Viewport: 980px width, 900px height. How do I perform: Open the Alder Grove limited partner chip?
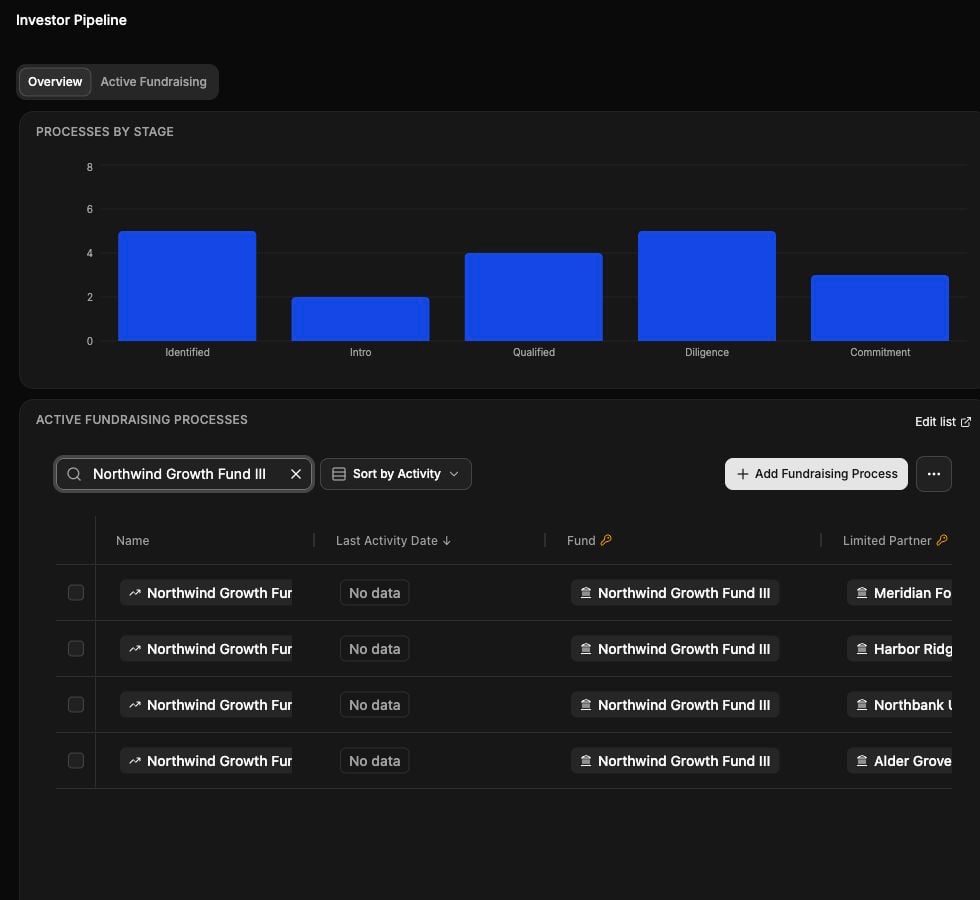(x=899, y=761)
